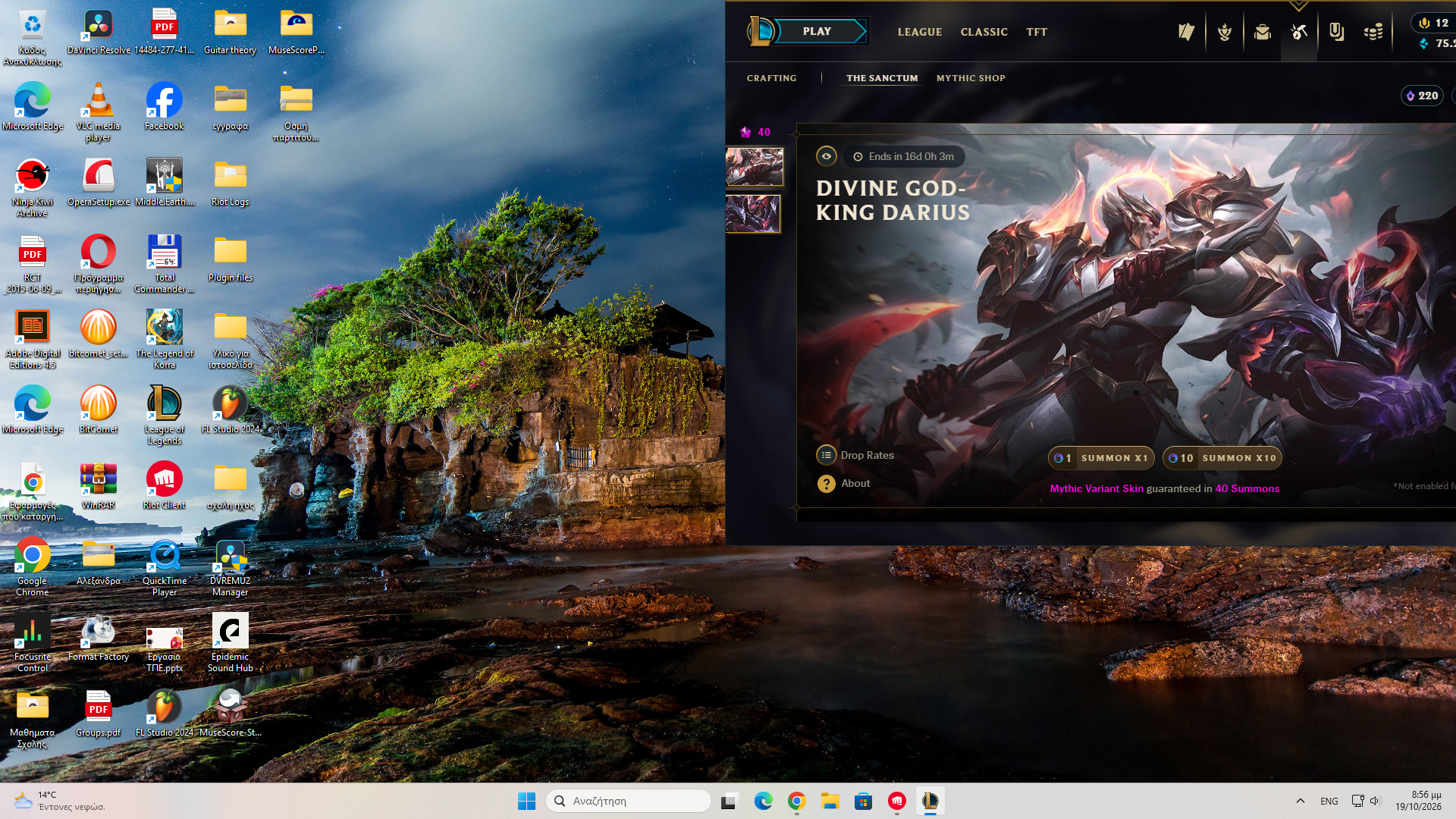Click the 'Ends in 16d 0h 3m' timer
Viewport: 1456px width, 819px height.
(x=904, y=156)
